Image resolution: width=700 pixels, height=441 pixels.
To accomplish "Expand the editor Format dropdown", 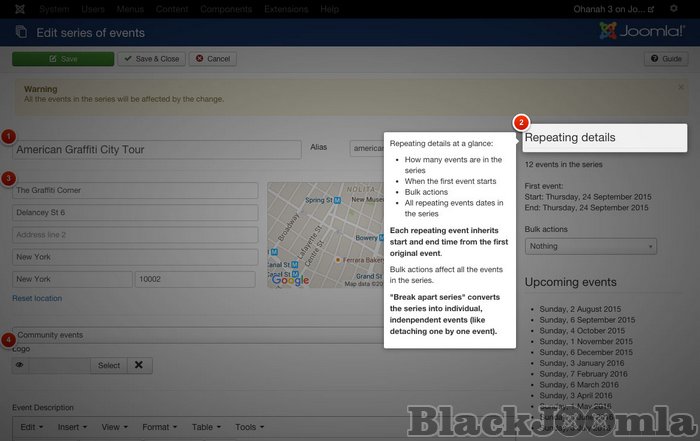I will click(160, 427).
